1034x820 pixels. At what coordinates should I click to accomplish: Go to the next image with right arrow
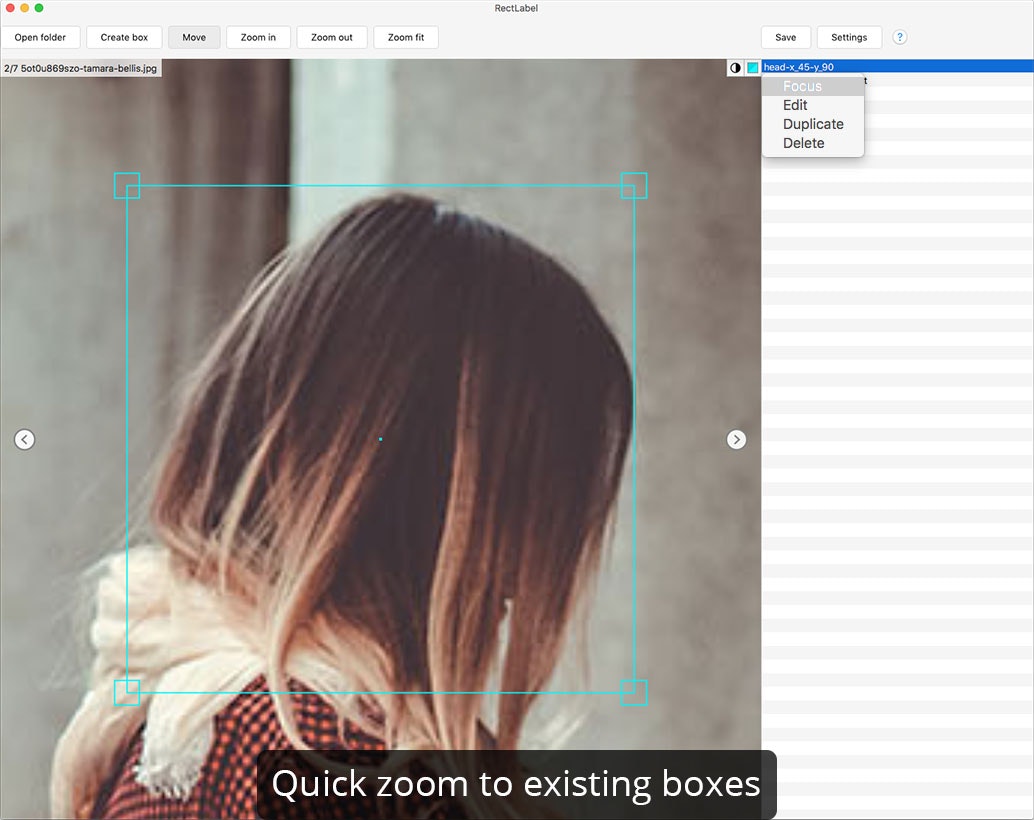[x=736, y=439]
